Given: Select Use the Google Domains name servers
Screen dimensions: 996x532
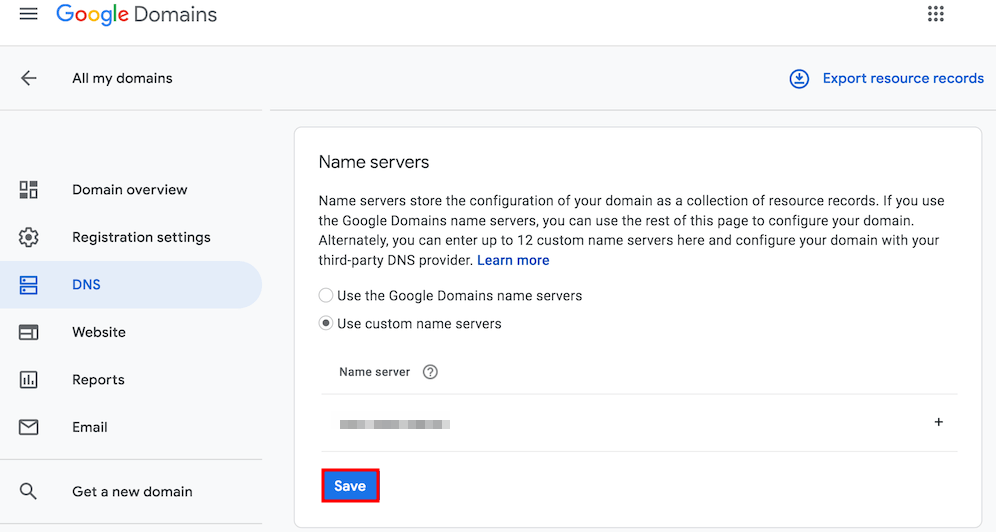Looking at the screenshot, I should (326, 296).
